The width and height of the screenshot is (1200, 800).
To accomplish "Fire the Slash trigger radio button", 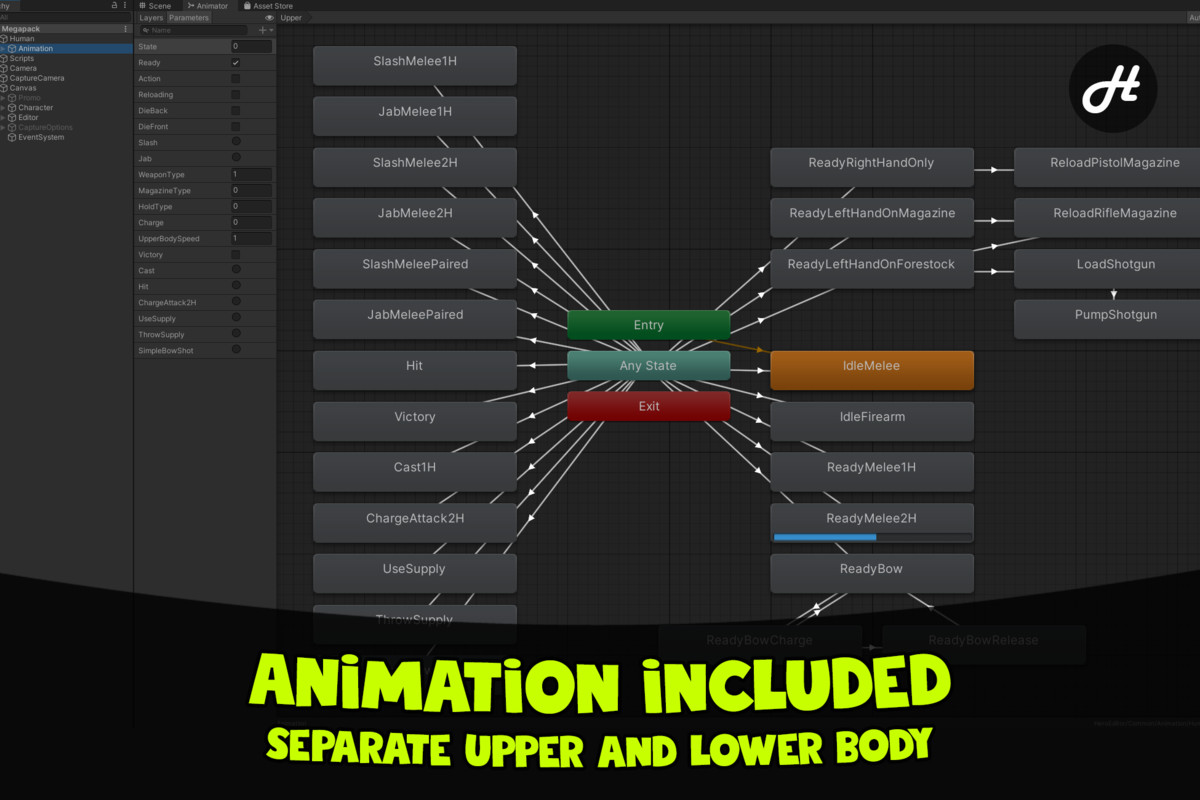I will [x=236, y=142].
